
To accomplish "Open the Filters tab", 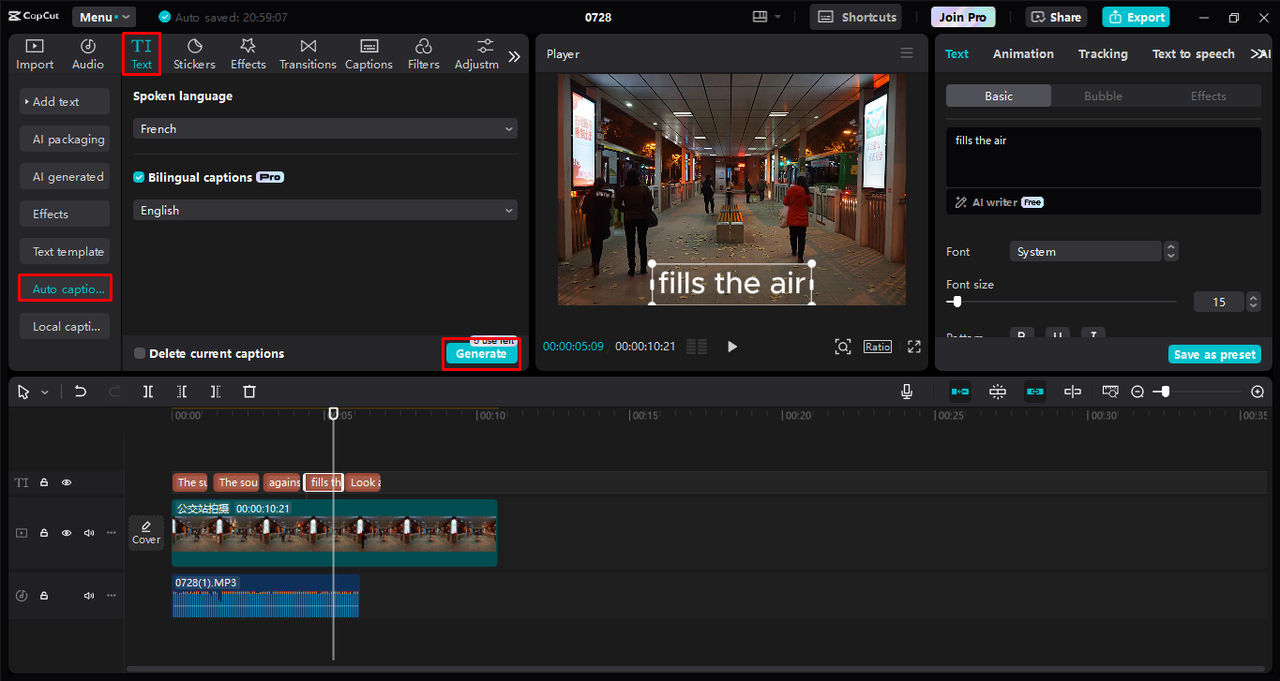I will point(423,54).
